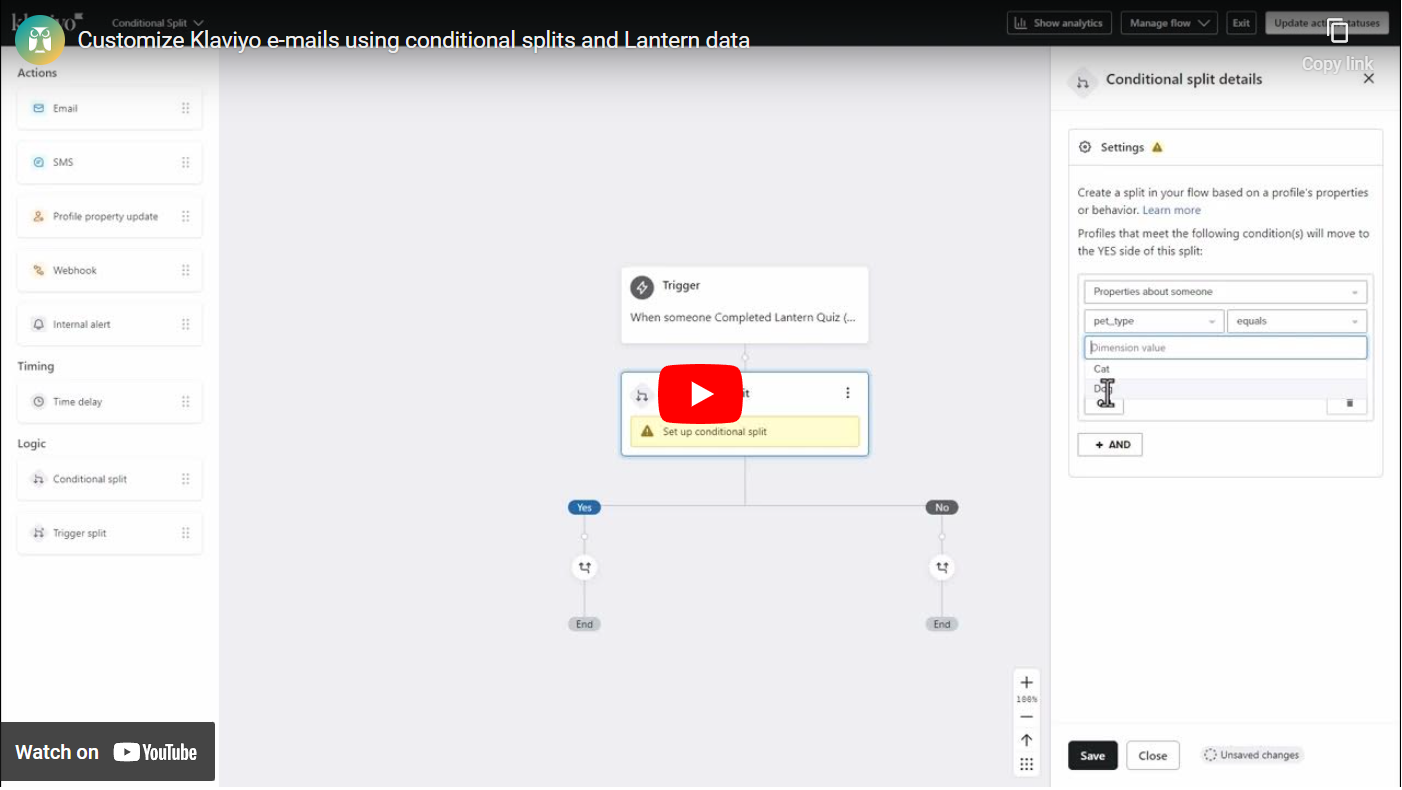Click the Show analytics button
Viewport: 1402px width, 790px height.
[x=1059, y=23]
